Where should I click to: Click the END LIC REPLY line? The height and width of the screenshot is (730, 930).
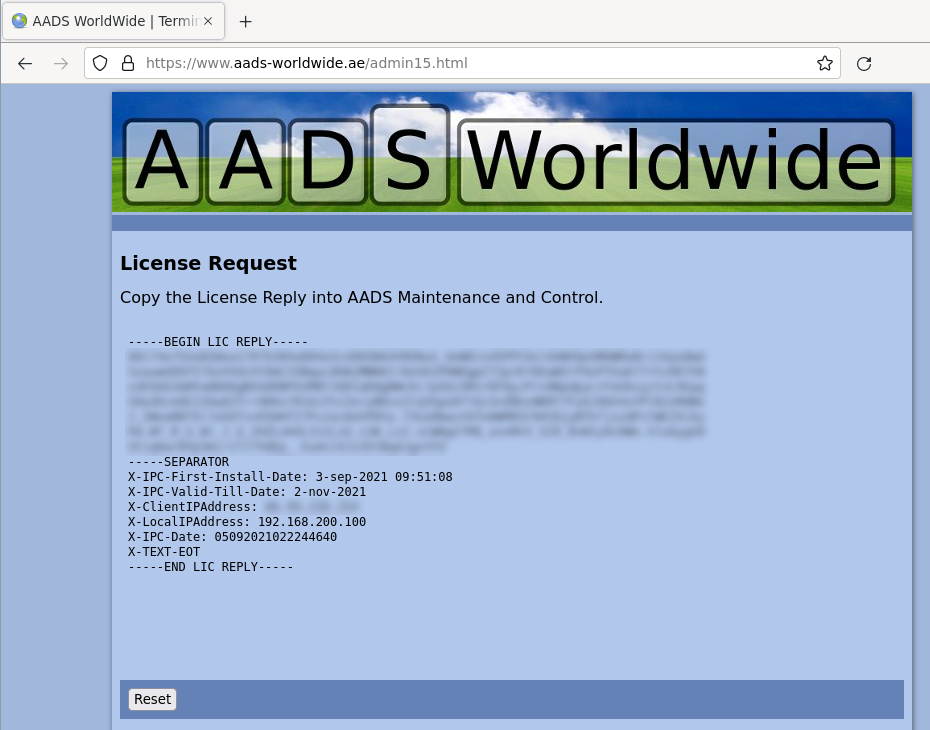(x=210, y=567)
